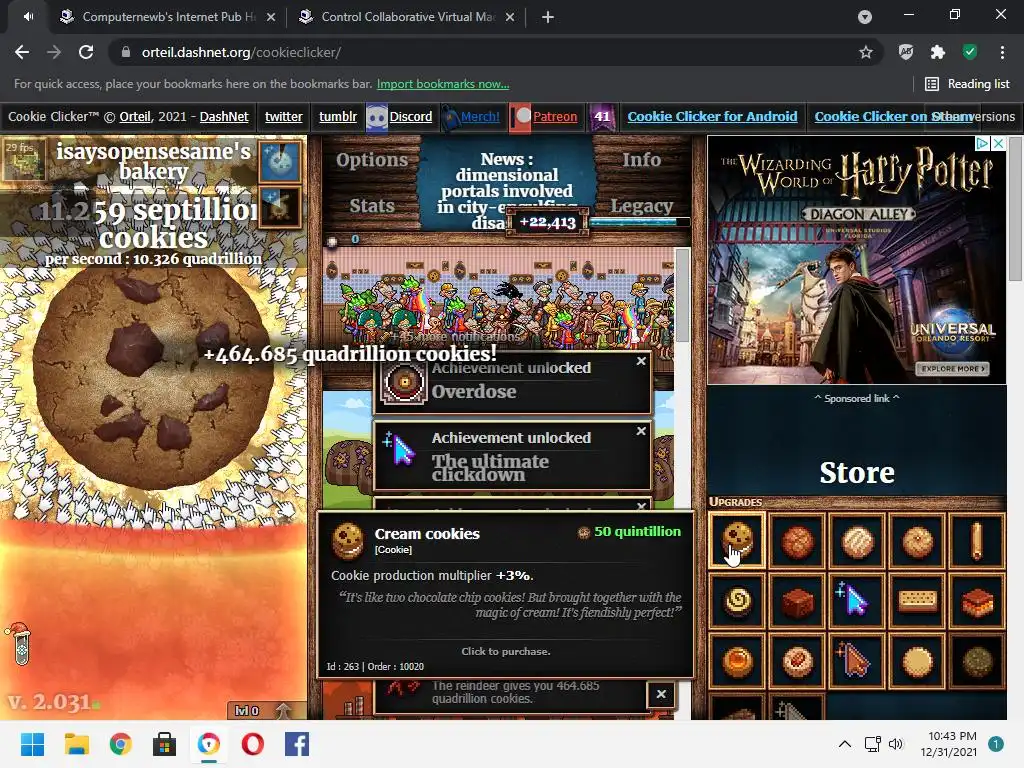The height and width of the screenshot is (768, 1024).
Task: Buy the wafer stick upgrade
Action: click(x=977, y=540)
